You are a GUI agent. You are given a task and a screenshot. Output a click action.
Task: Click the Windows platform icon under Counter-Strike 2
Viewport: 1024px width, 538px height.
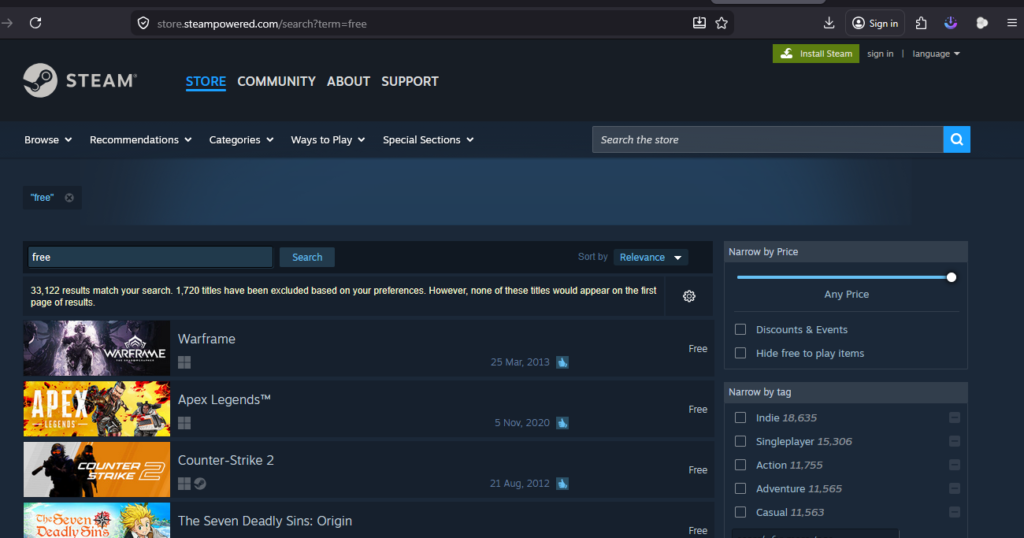point(184,484)
